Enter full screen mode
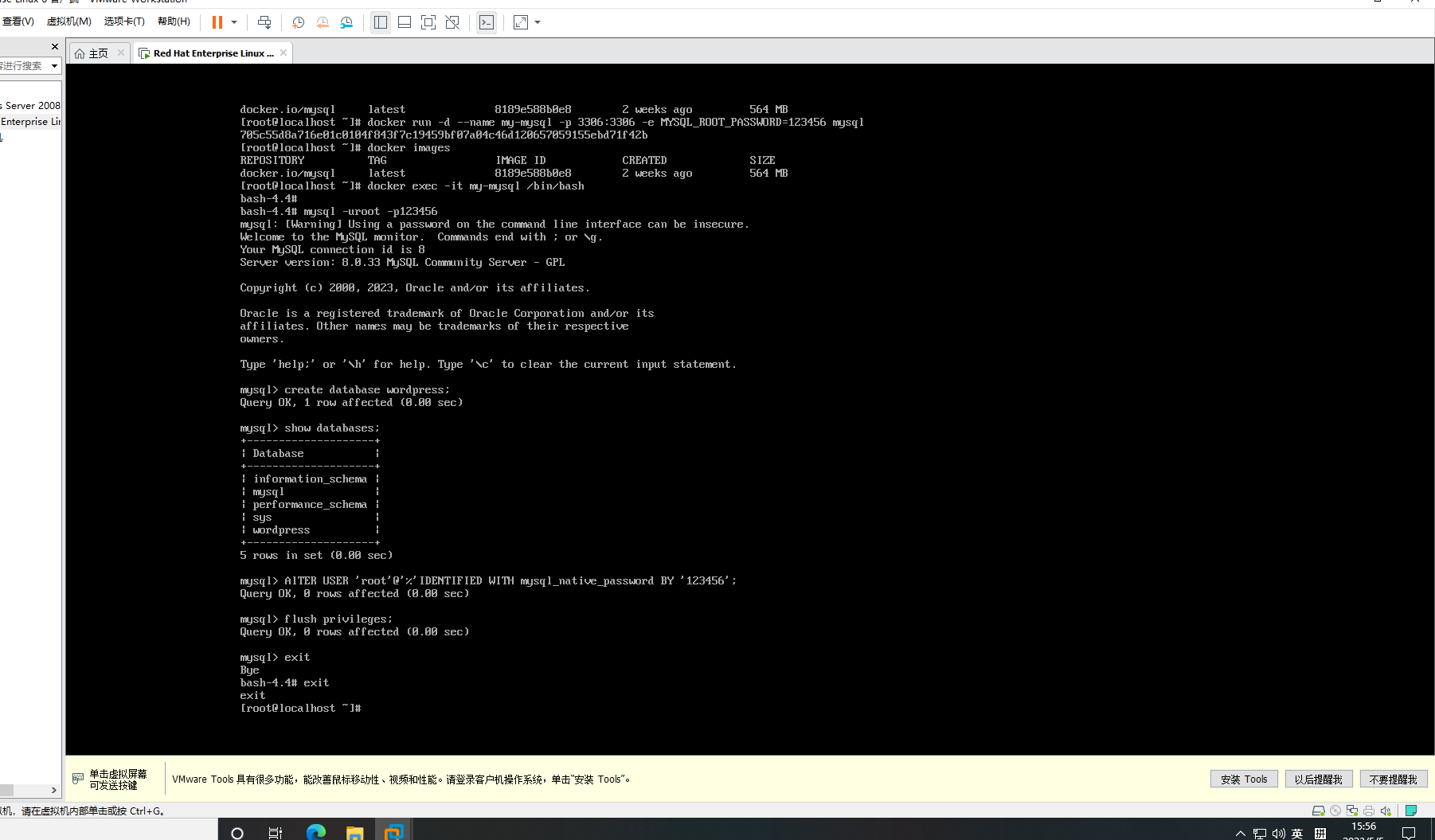This screenshot has height=840, width=1435. pyautogui.click(x=428, y=22)
